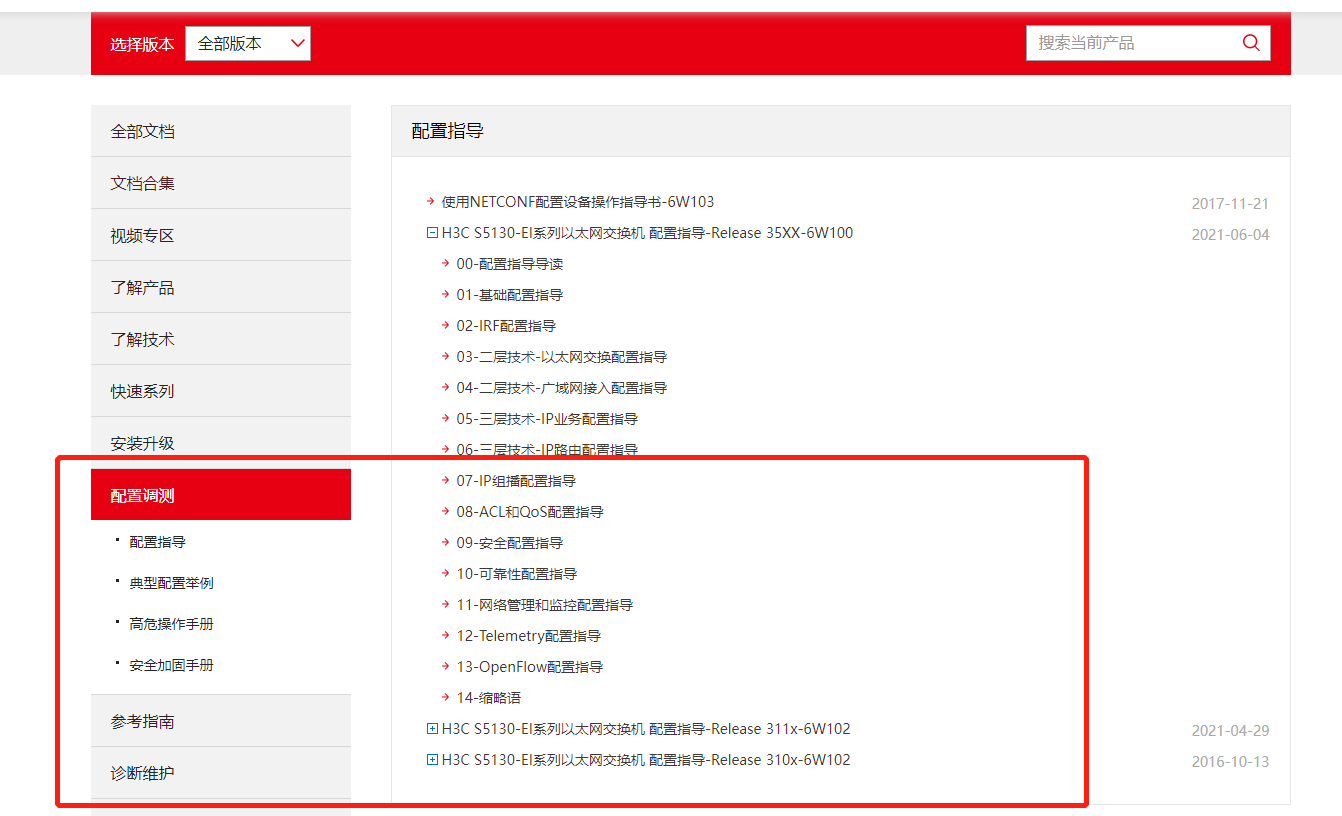The image size is (1342, 816).
Task: Open 10-可靠性配置指导 chapter
Action: click(517, 574)
